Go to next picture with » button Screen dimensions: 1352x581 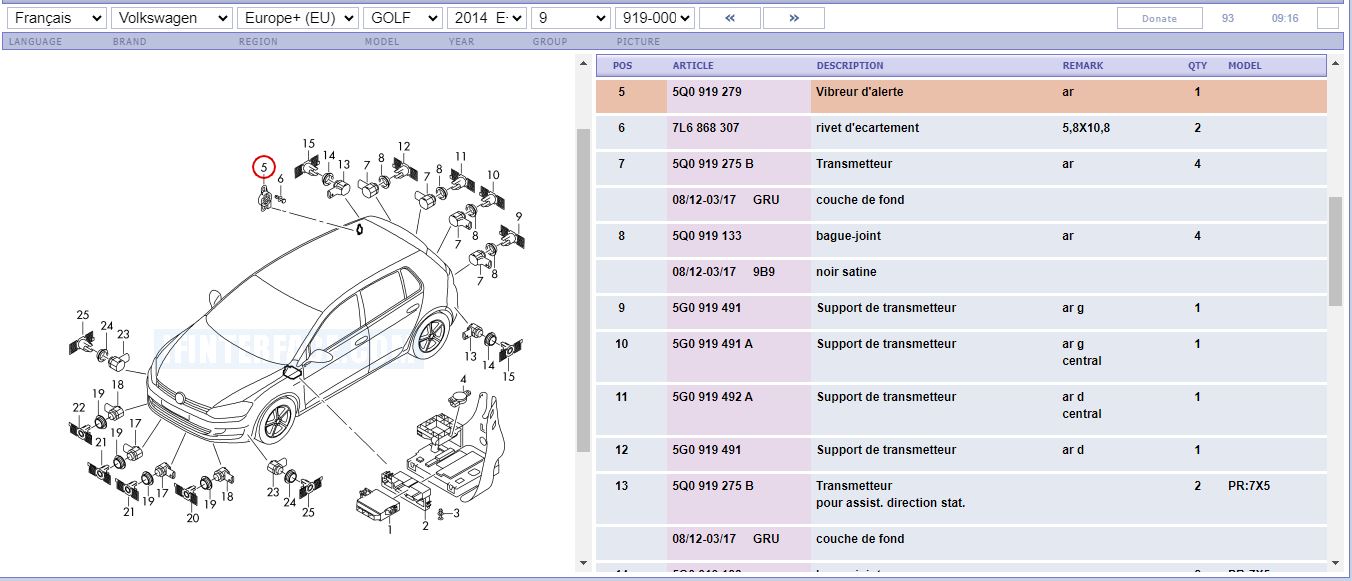tap(794, 18)
